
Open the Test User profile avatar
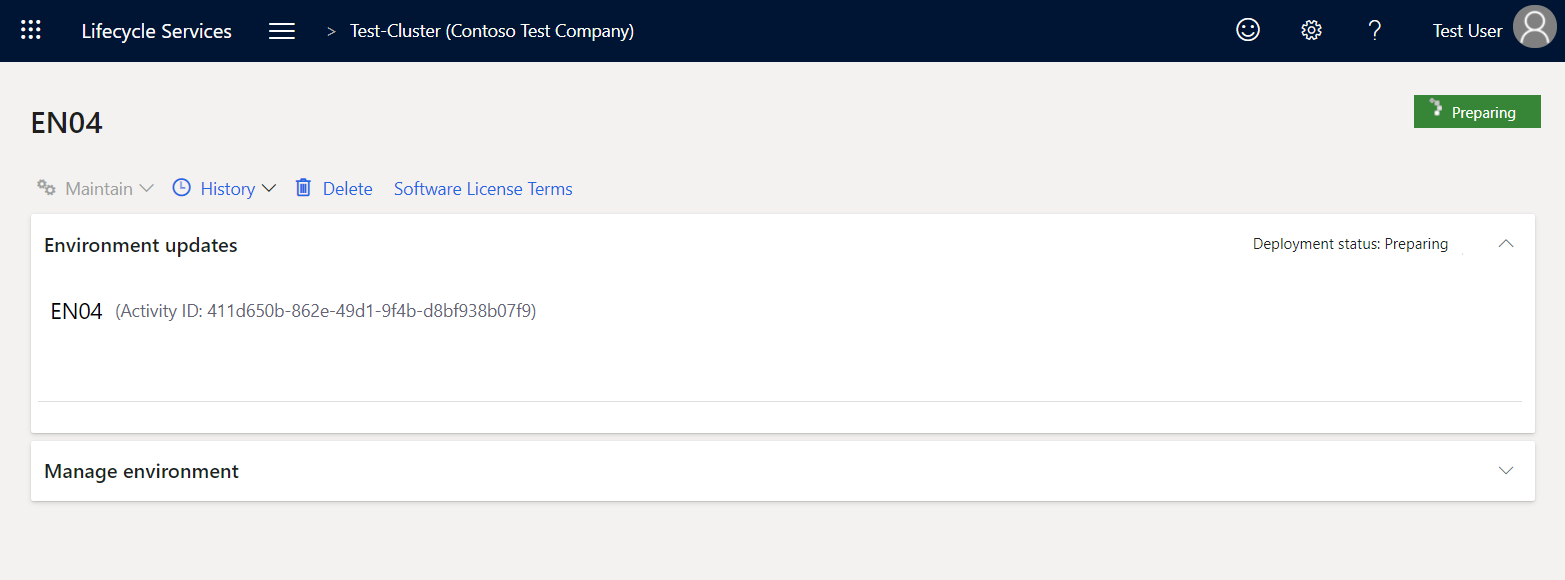[x=1534, y=28]
